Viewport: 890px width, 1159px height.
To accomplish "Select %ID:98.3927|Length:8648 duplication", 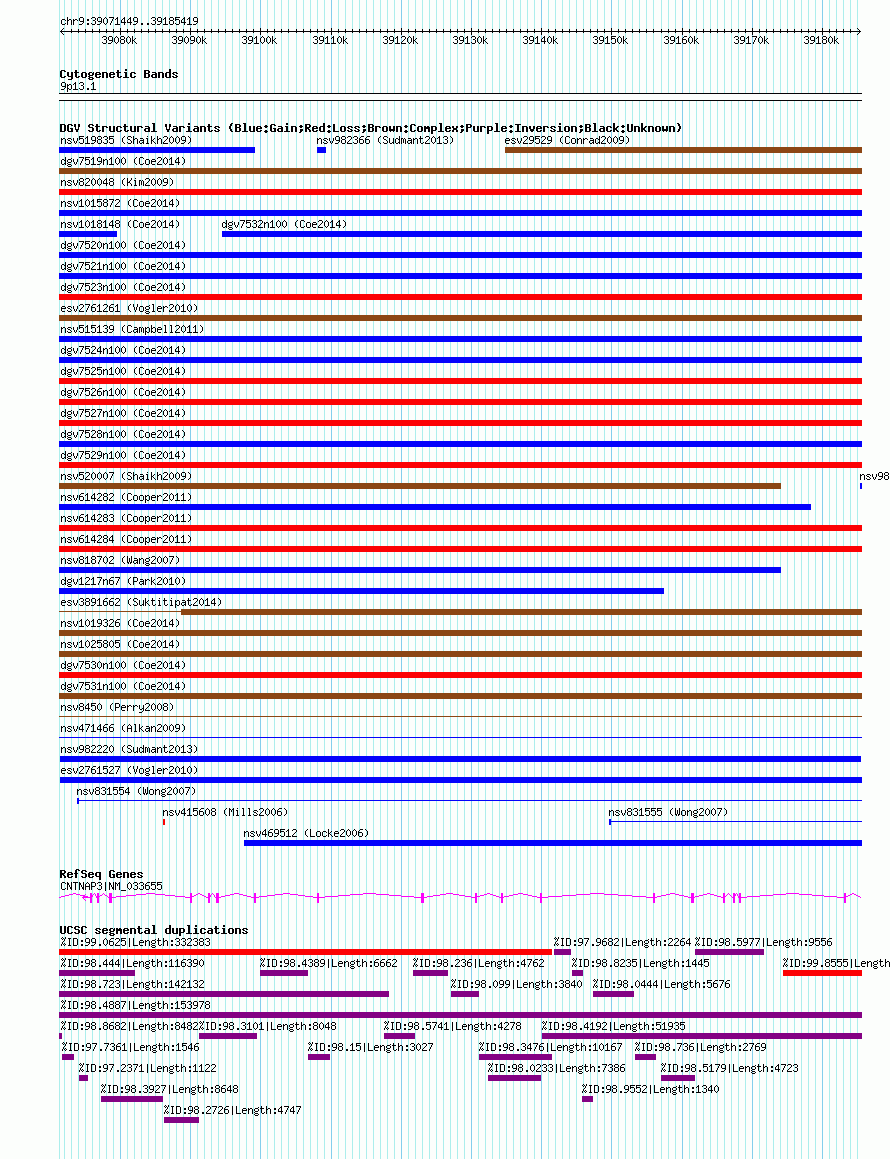I will click(x=169, y=1090).
